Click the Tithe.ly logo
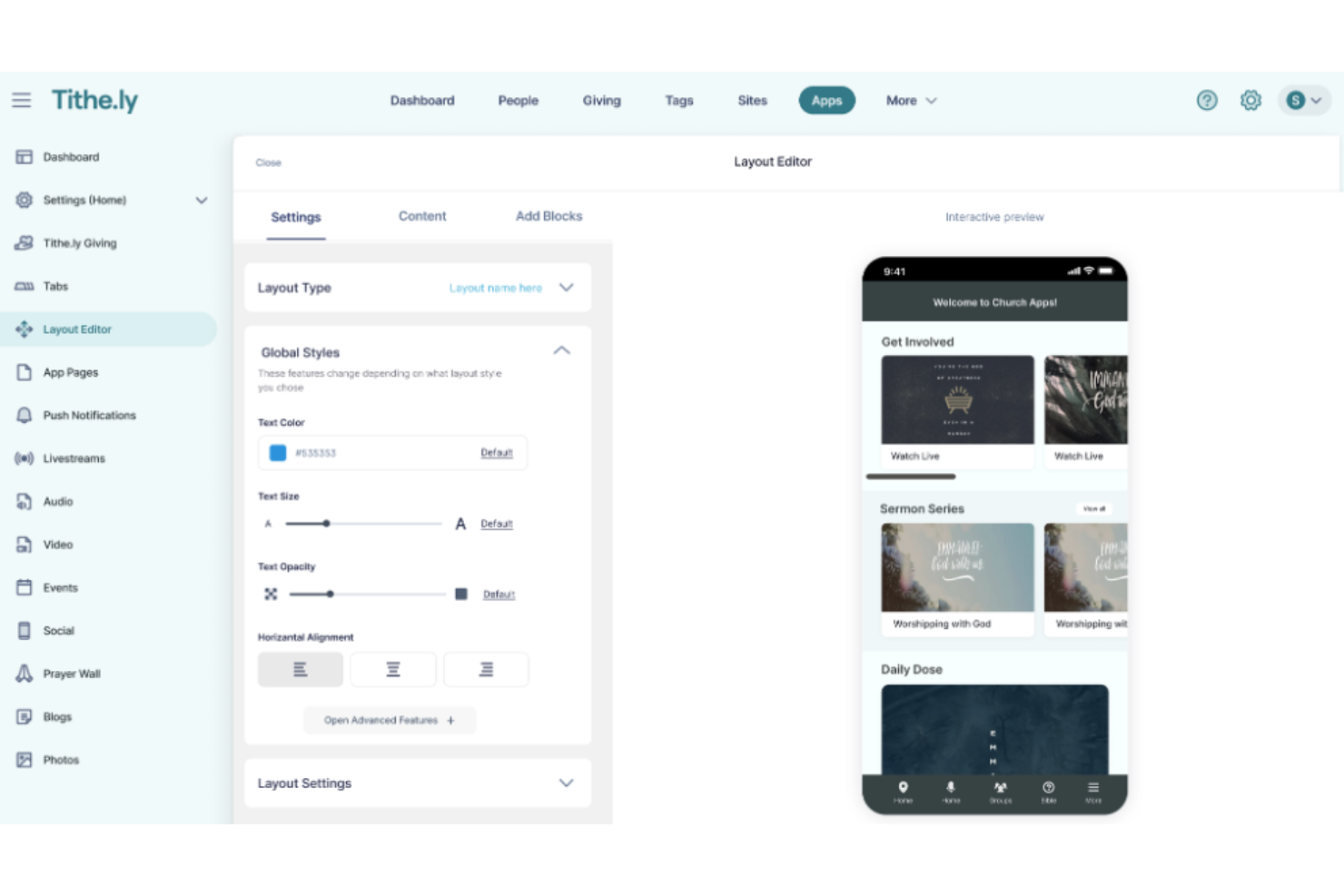Viewport: 1344px width, 896px height. point(94,100)
